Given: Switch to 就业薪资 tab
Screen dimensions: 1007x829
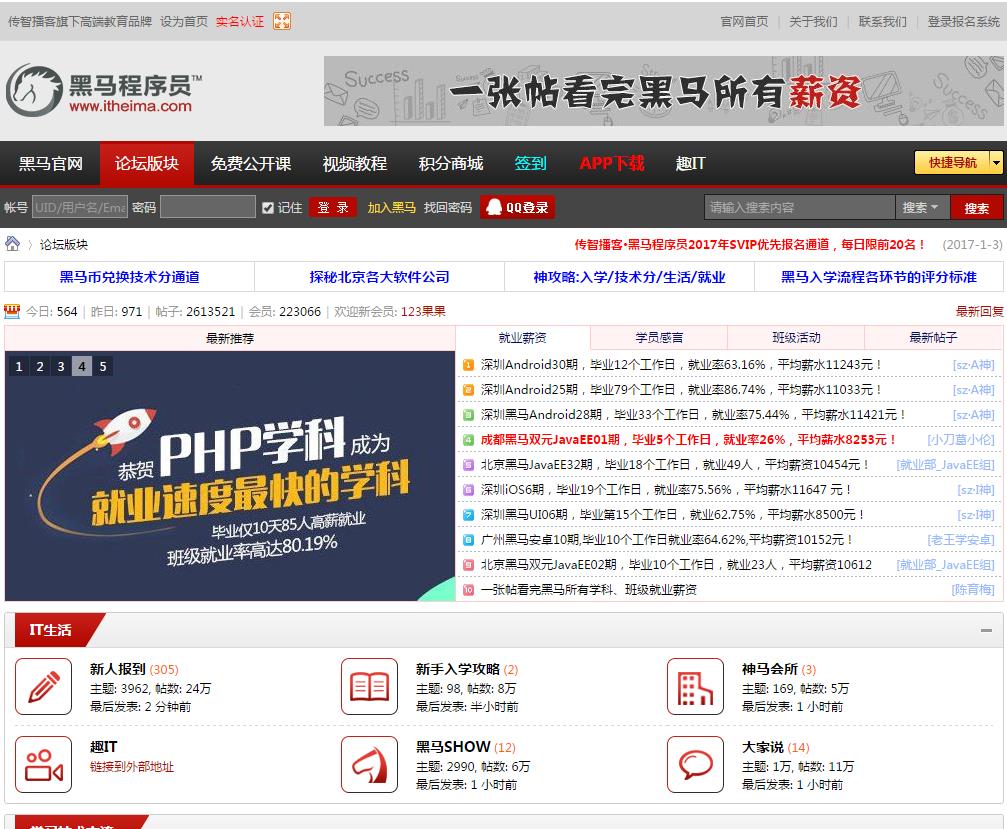Looking at the screenshot, I should tap(523, 338).
